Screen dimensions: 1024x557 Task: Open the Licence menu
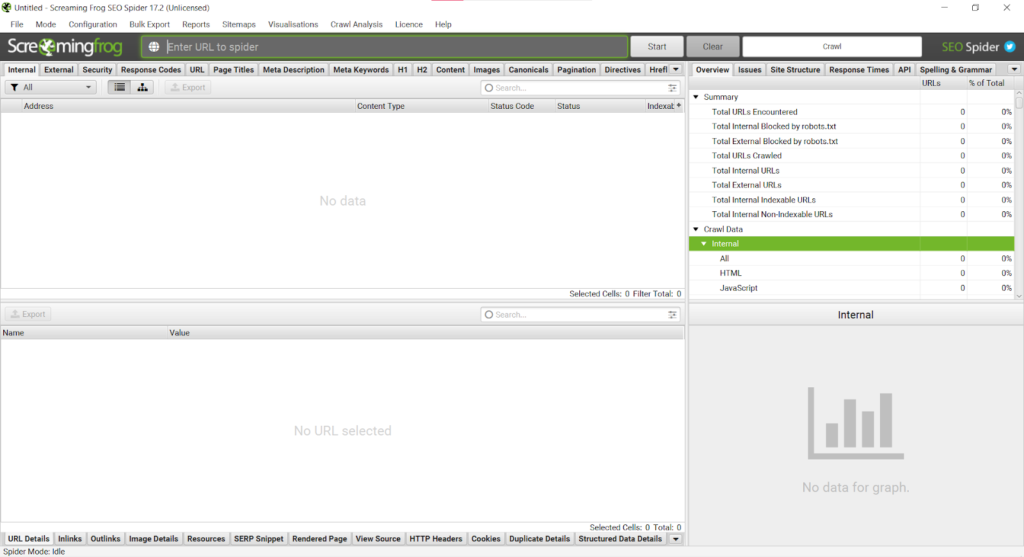point(409,24)
